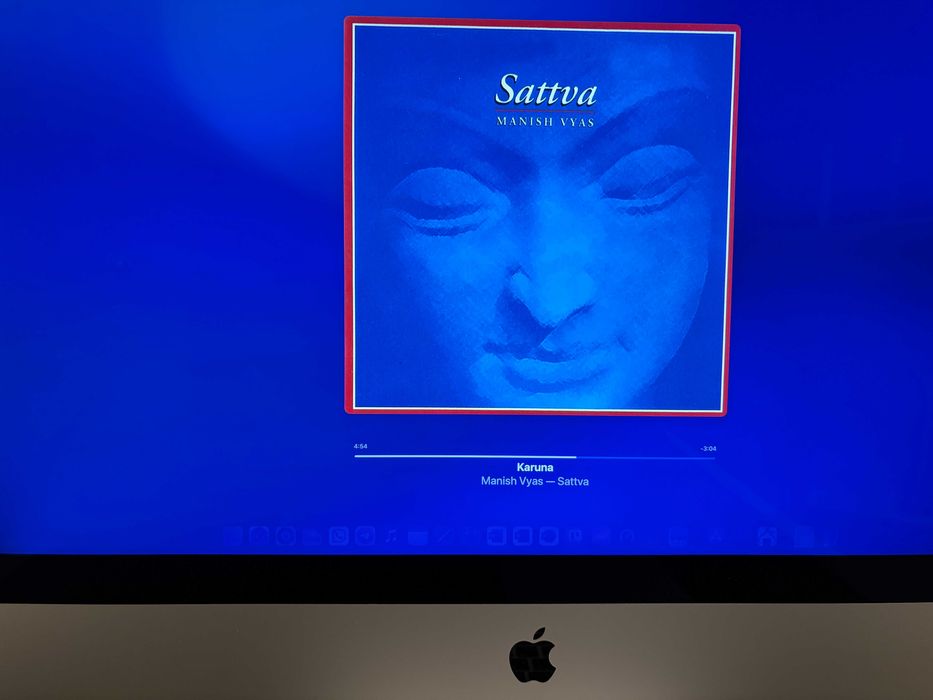Screen dimensions: 933x700
Task: Click the song title Karuna
Action: [x=535, y=467]
